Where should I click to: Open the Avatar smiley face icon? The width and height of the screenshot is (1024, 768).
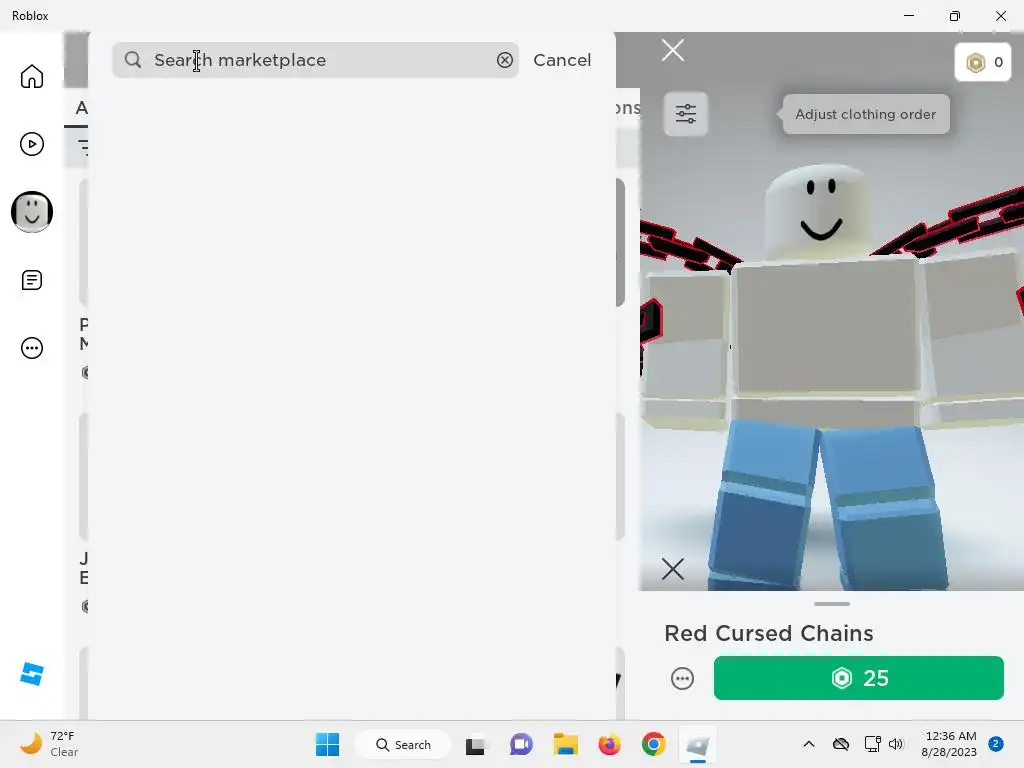pos(31,212)
